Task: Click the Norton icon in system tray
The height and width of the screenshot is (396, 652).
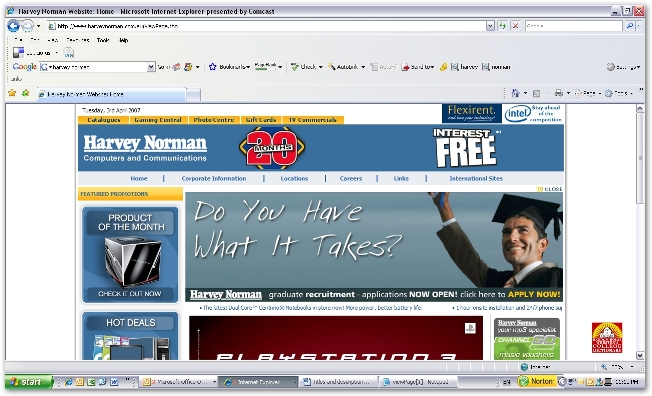Action: pyautogui.click(x=536, y=381)
